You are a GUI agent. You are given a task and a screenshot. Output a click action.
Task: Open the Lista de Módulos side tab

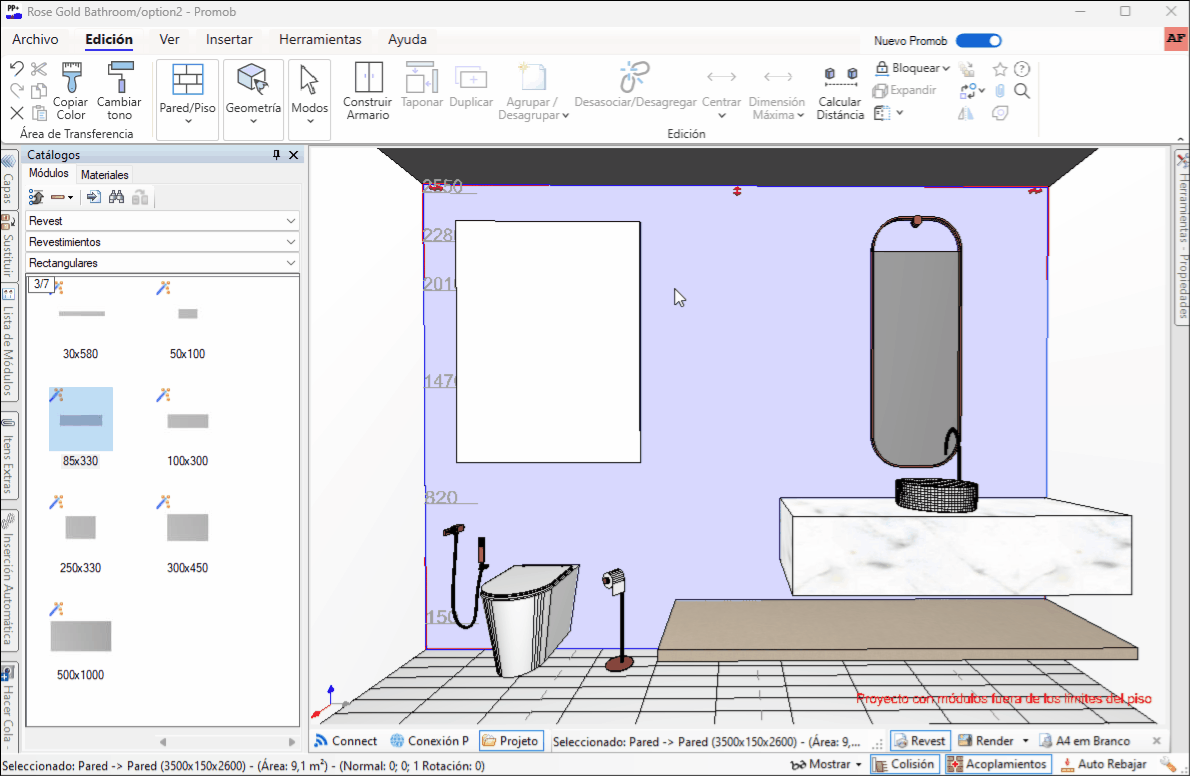coord(8,343)
